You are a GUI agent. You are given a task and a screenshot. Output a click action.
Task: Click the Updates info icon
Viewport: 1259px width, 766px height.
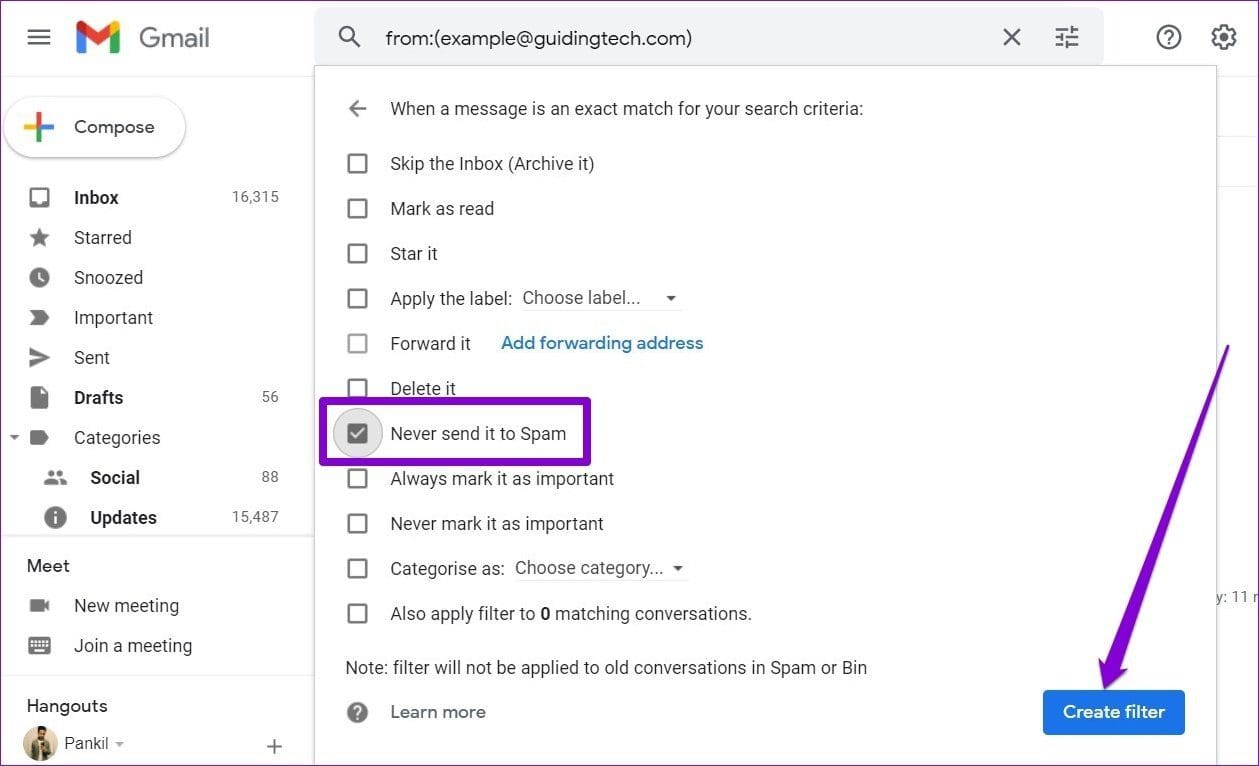[x=55, y=518]
